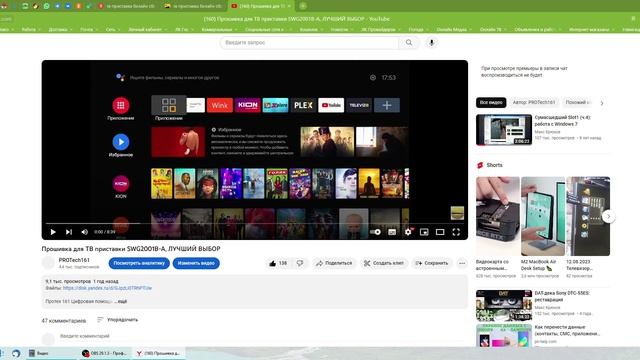Open the PROTech161 channel name

tap(74, 260)
